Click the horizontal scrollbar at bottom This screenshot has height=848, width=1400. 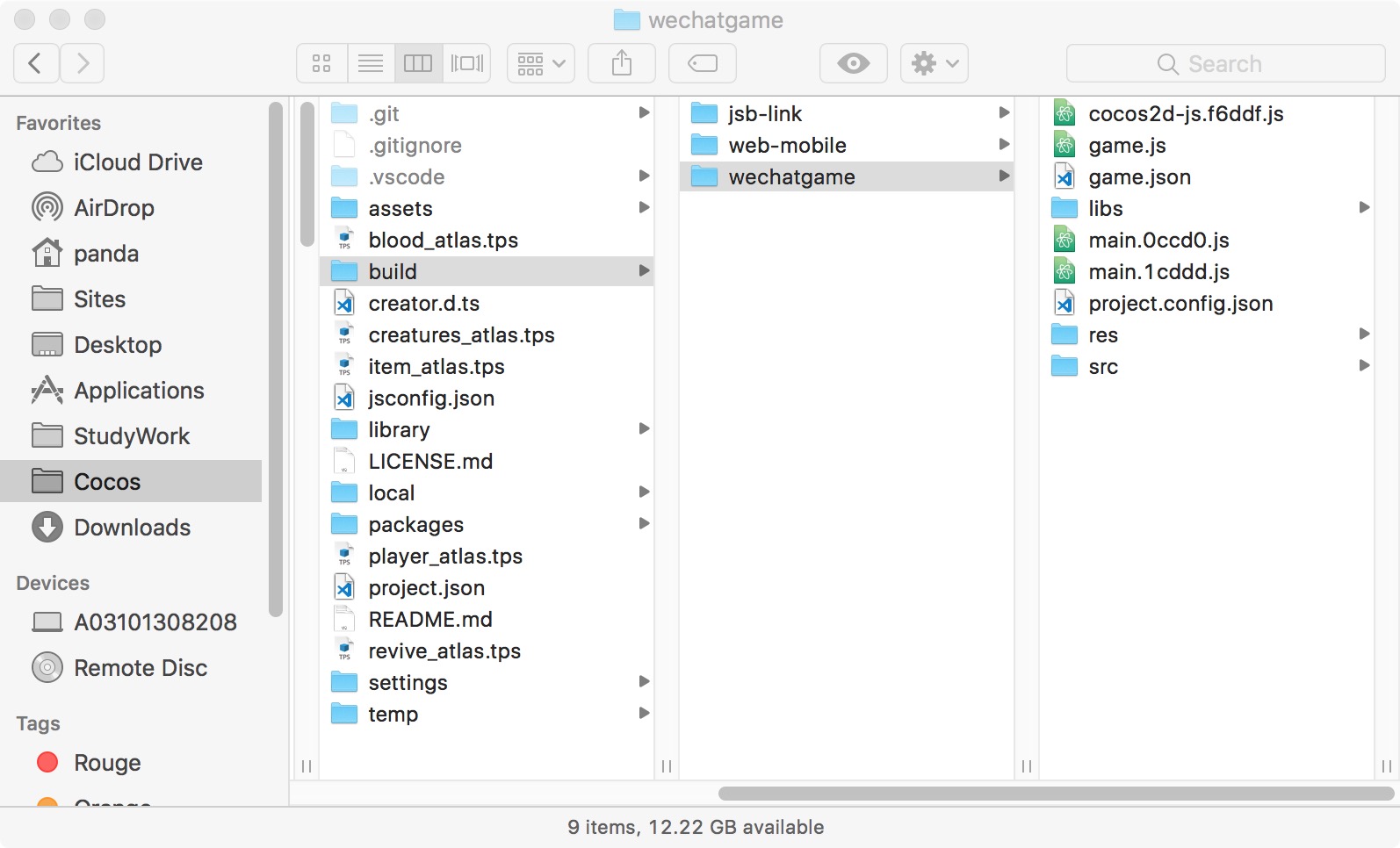[x=1057, y=794]
